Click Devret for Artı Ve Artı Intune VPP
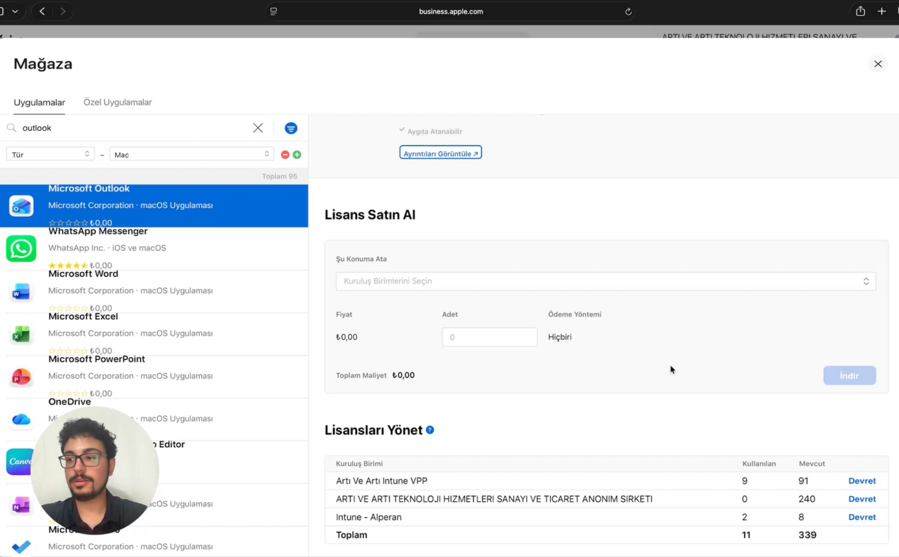This screenshot has height=557, width=899. 862,481
